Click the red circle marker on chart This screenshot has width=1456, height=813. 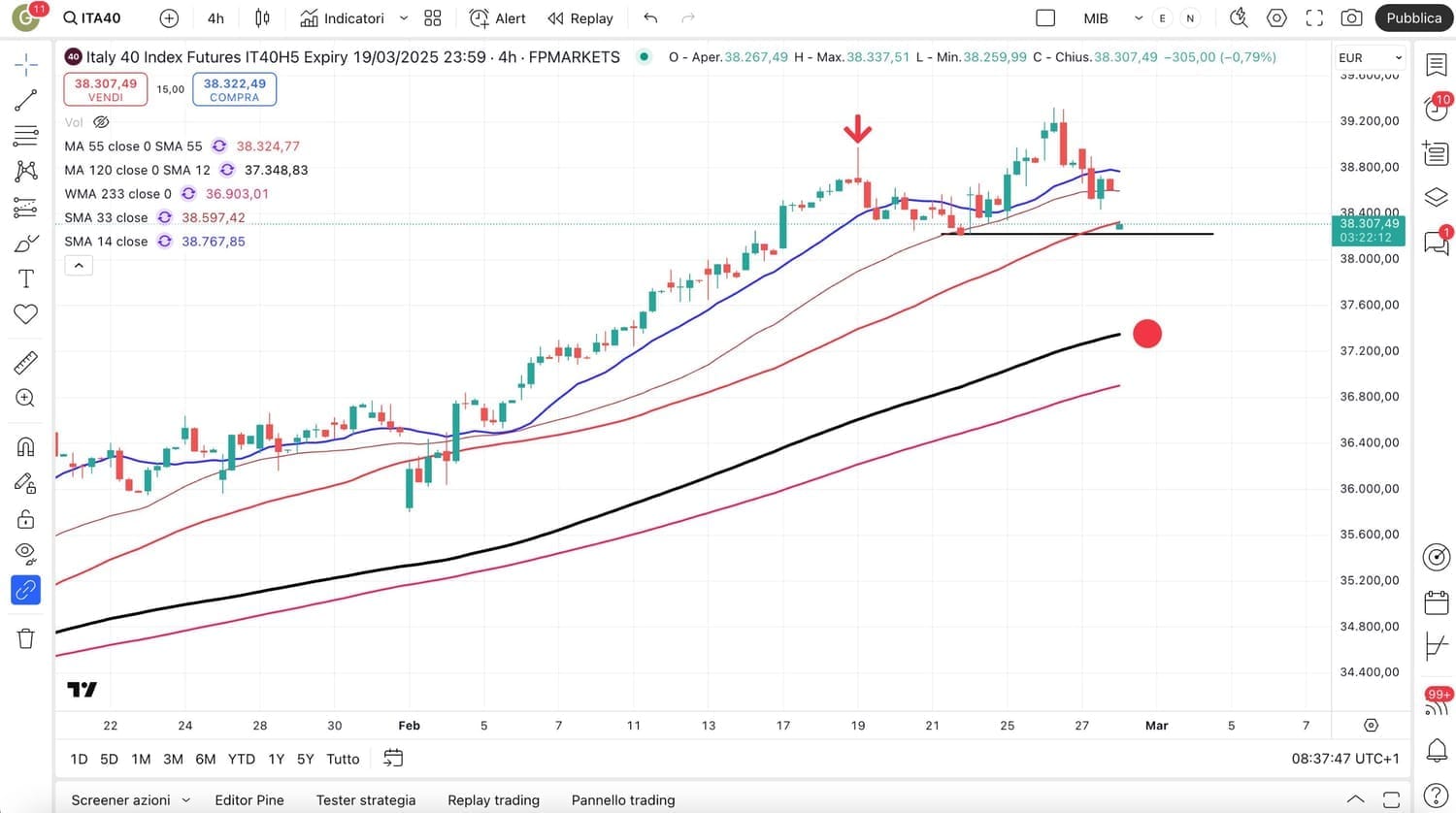click(1147, 334)
